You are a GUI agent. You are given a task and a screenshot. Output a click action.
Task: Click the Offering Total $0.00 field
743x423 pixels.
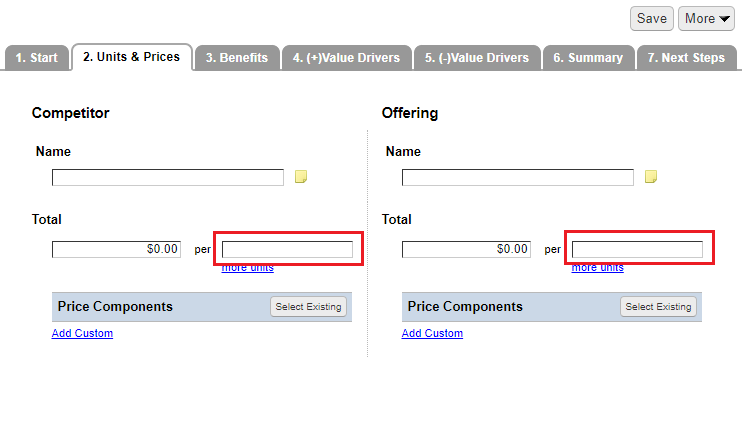[466, 249]
